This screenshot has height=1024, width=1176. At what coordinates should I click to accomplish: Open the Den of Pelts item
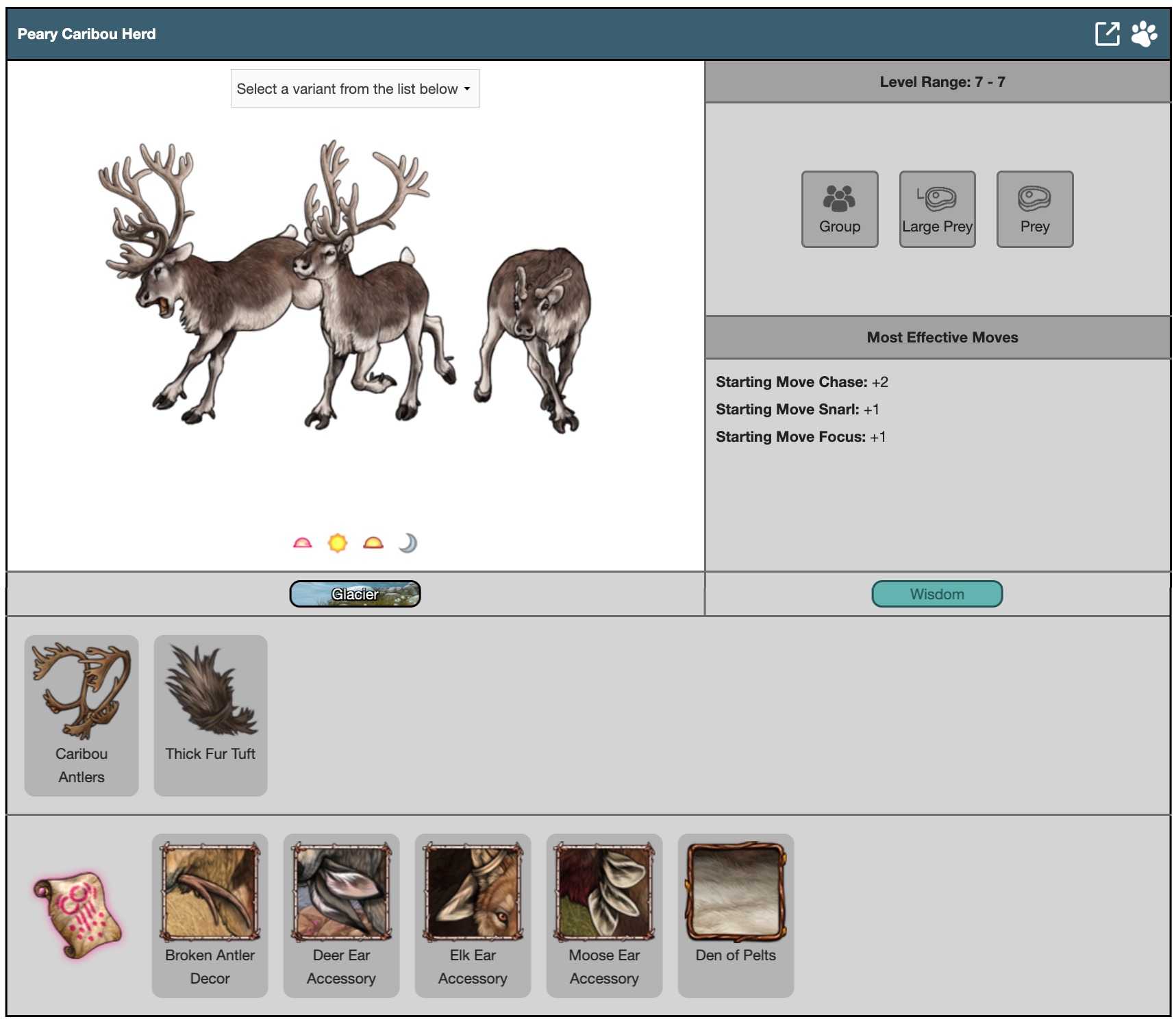[x=736, y=915]
